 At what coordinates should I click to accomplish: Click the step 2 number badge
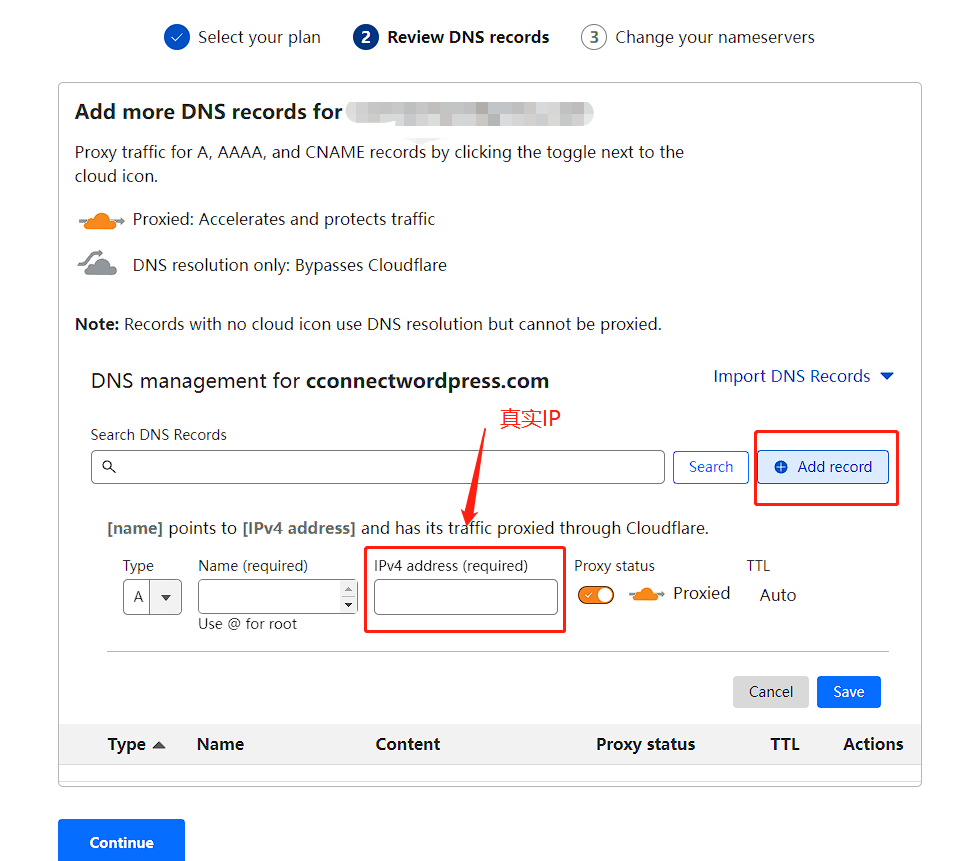366,37
